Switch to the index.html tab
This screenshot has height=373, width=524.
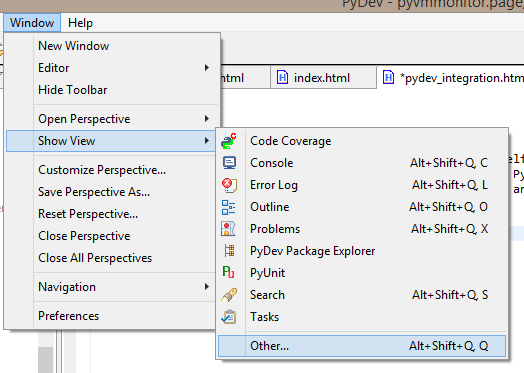[x=322, y=78]
